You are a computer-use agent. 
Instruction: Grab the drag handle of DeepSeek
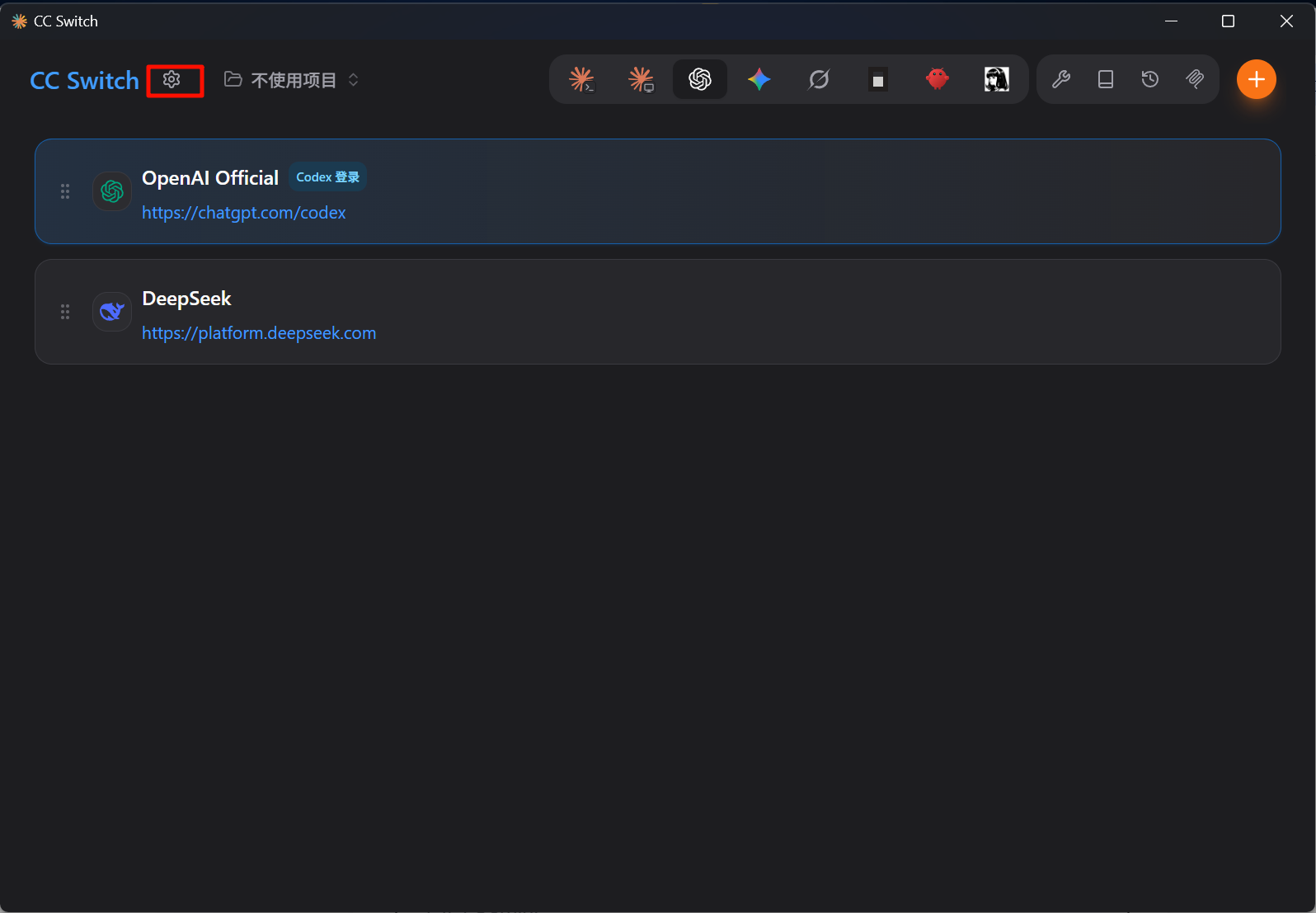pos(65,312)
